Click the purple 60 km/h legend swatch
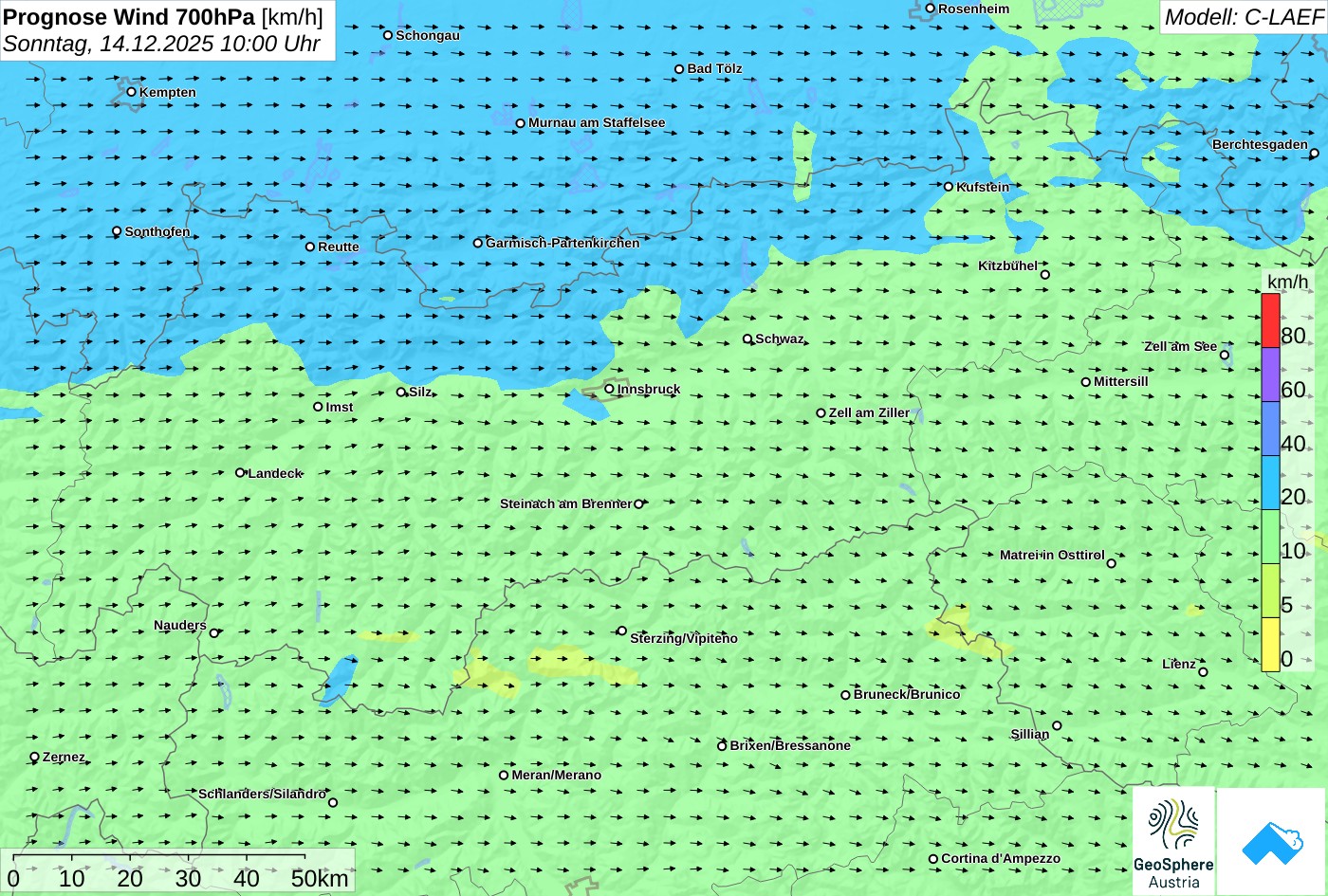This screenshot has width=1328, height=896. pyautogui.click(x=1270, y=375)
